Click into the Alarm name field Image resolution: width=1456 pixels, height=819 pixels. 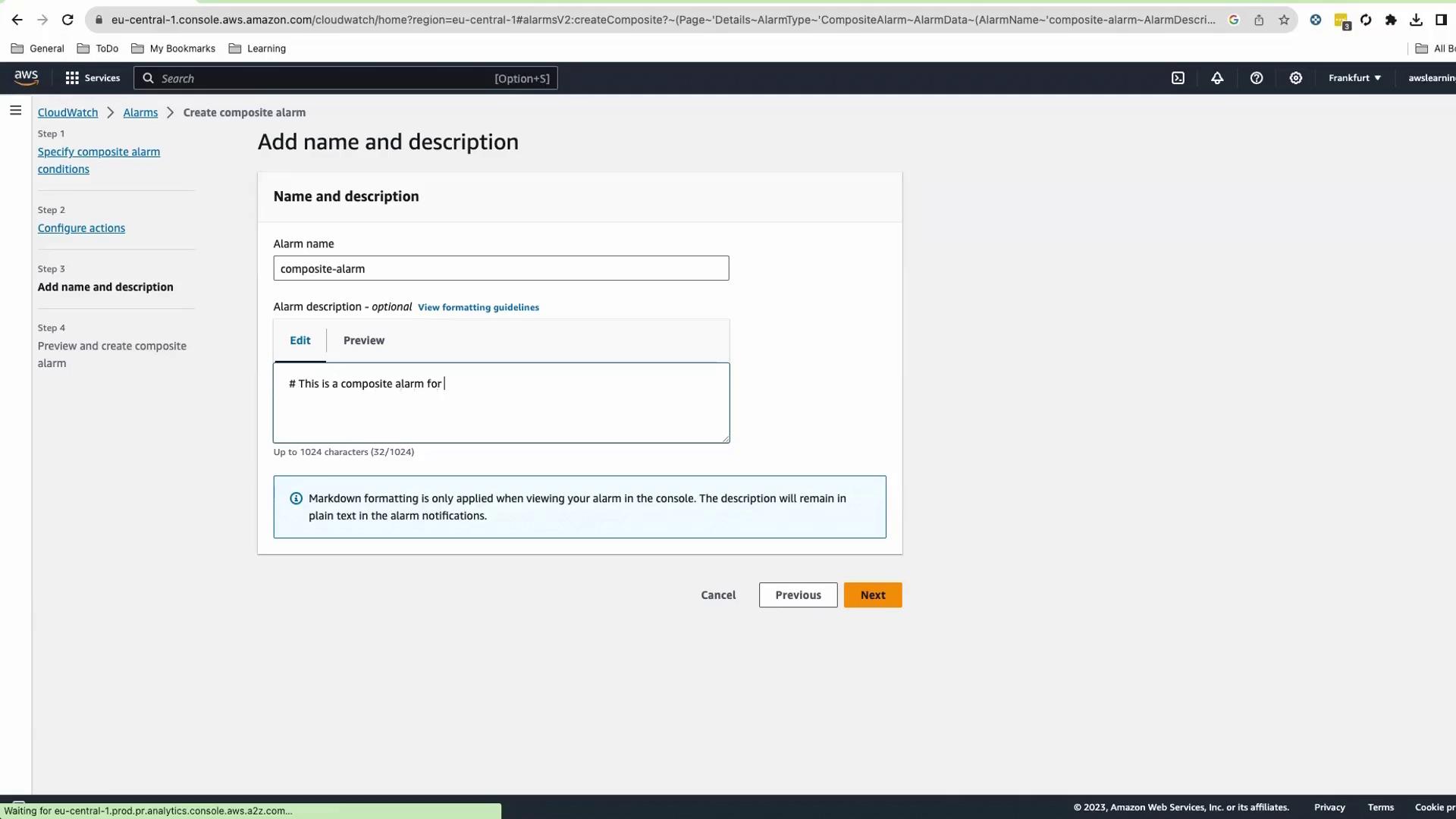[500, 268]
